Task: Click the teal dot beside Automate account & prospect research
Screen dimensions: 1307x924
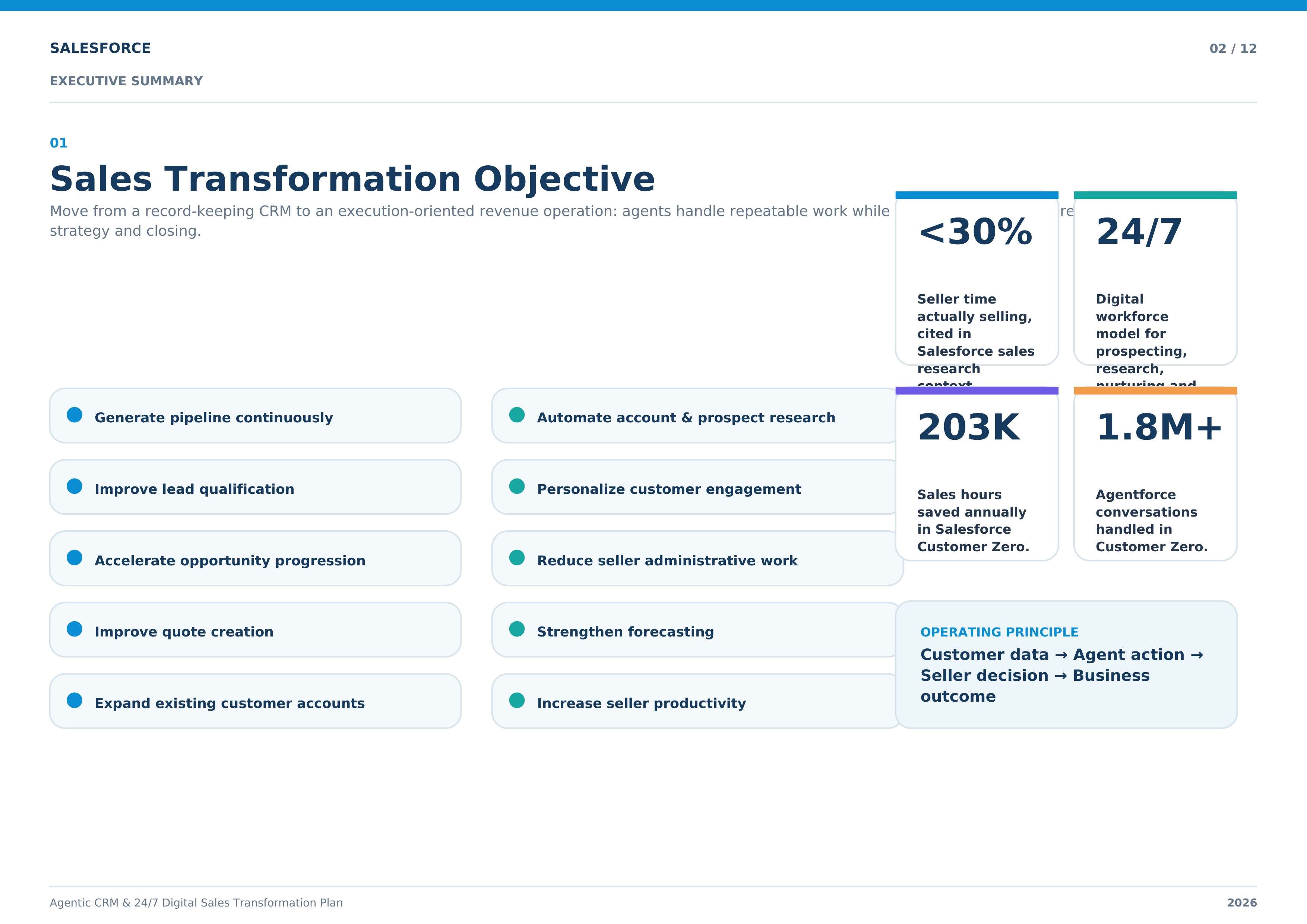Action: [517, 415]
